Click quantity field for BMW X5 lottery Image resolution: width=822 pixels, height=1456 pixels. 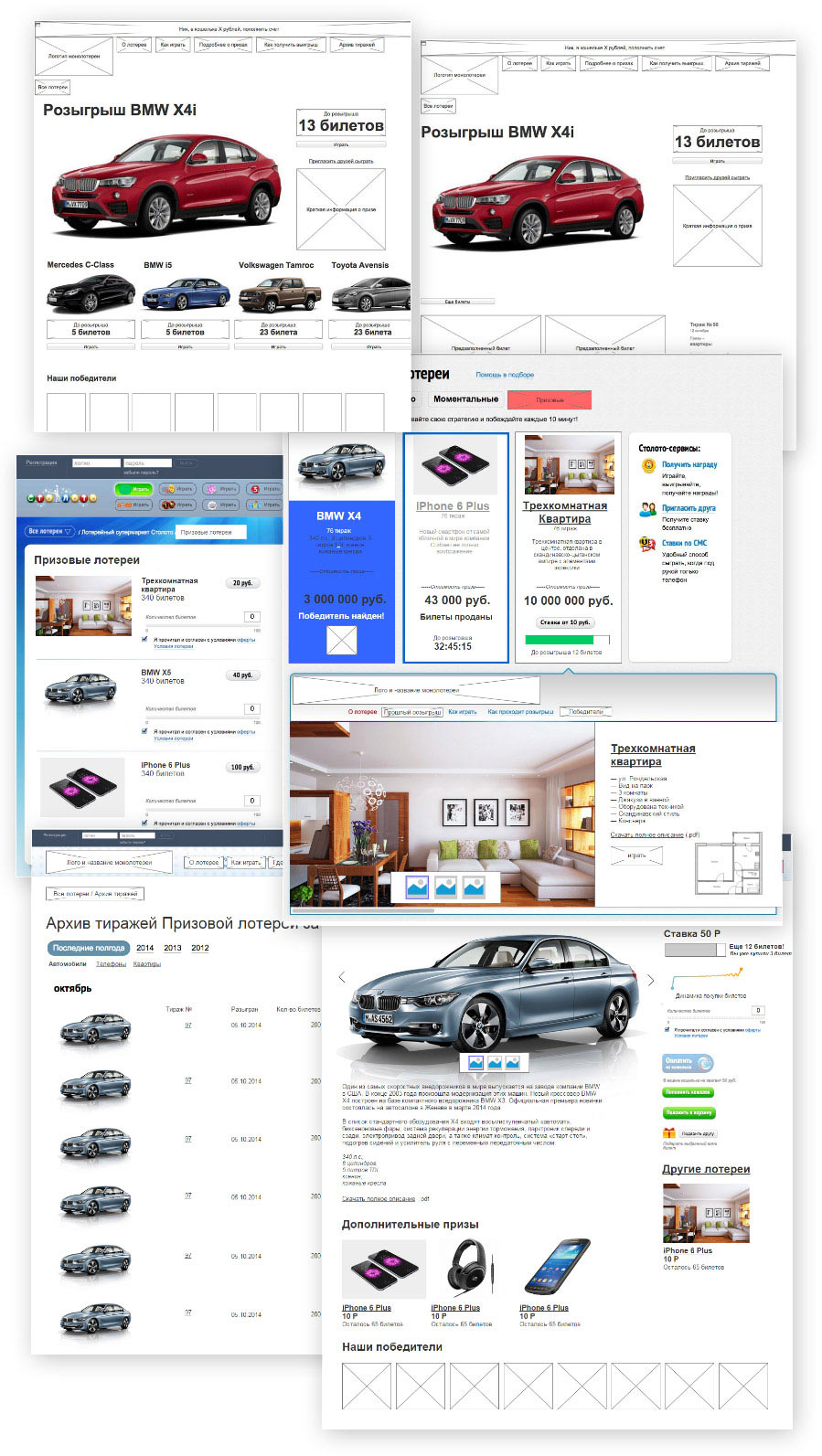coord(252,708)
